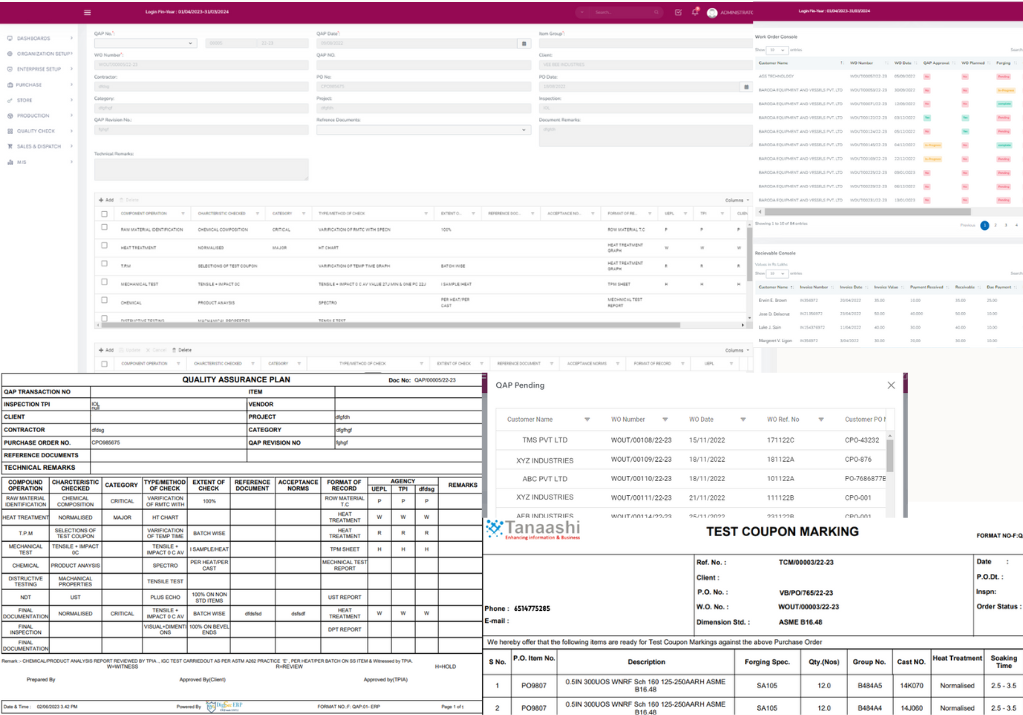This screenshot has width=1023, height=715.
Task: Click the MIS bar chart icon
Action: pos(10,162)
